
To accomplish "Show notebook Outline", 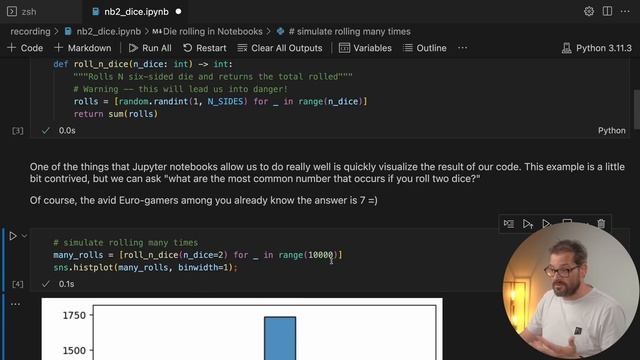I will 424,48.
